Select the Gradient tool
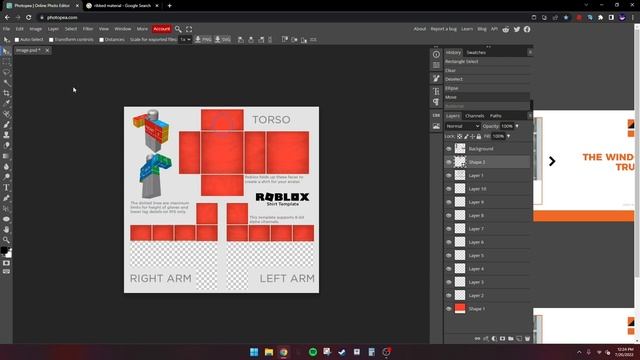This screenshot has height=360, width=640. tap(6, 156)
